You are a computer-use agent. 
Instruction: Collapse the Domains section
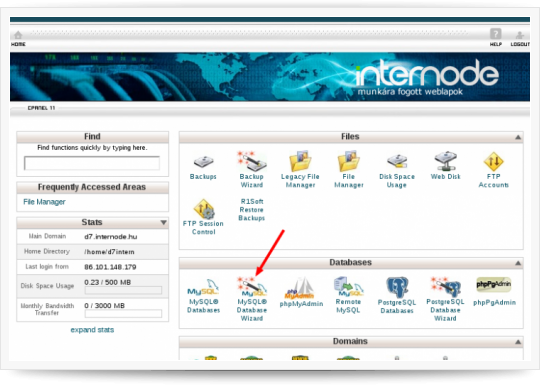[518, 342]
